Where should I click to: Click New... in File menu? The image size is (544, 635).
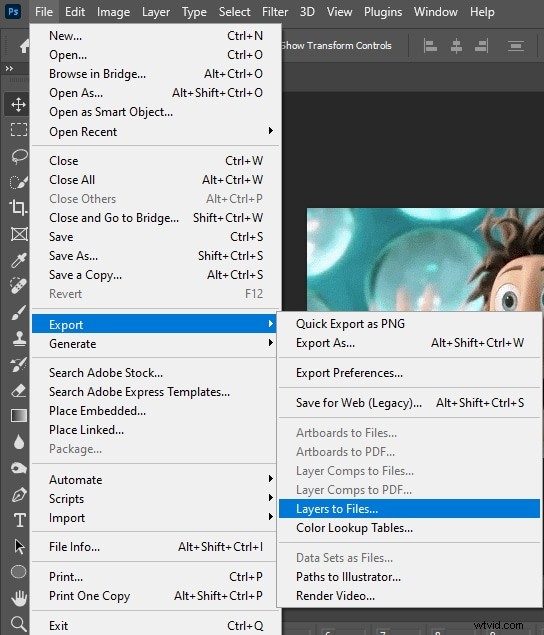coord(156,36)
